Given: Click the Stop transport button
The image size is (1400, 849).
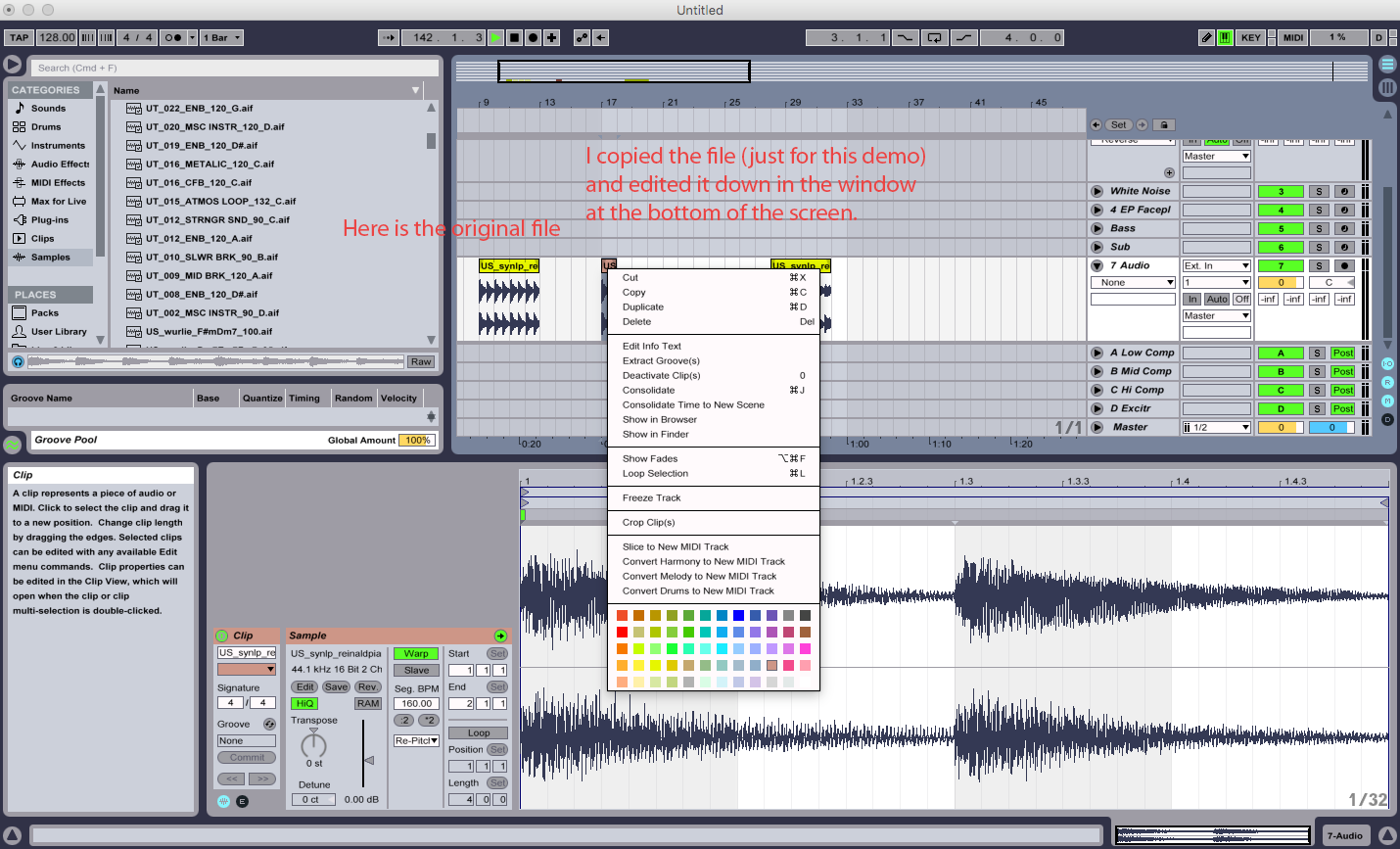Looking at the screenshot, I should click(x=515, y=37).
